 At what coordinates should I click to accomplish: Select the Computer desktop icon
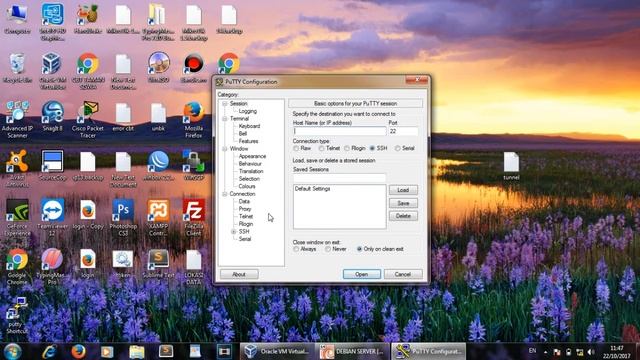(17, 18)
